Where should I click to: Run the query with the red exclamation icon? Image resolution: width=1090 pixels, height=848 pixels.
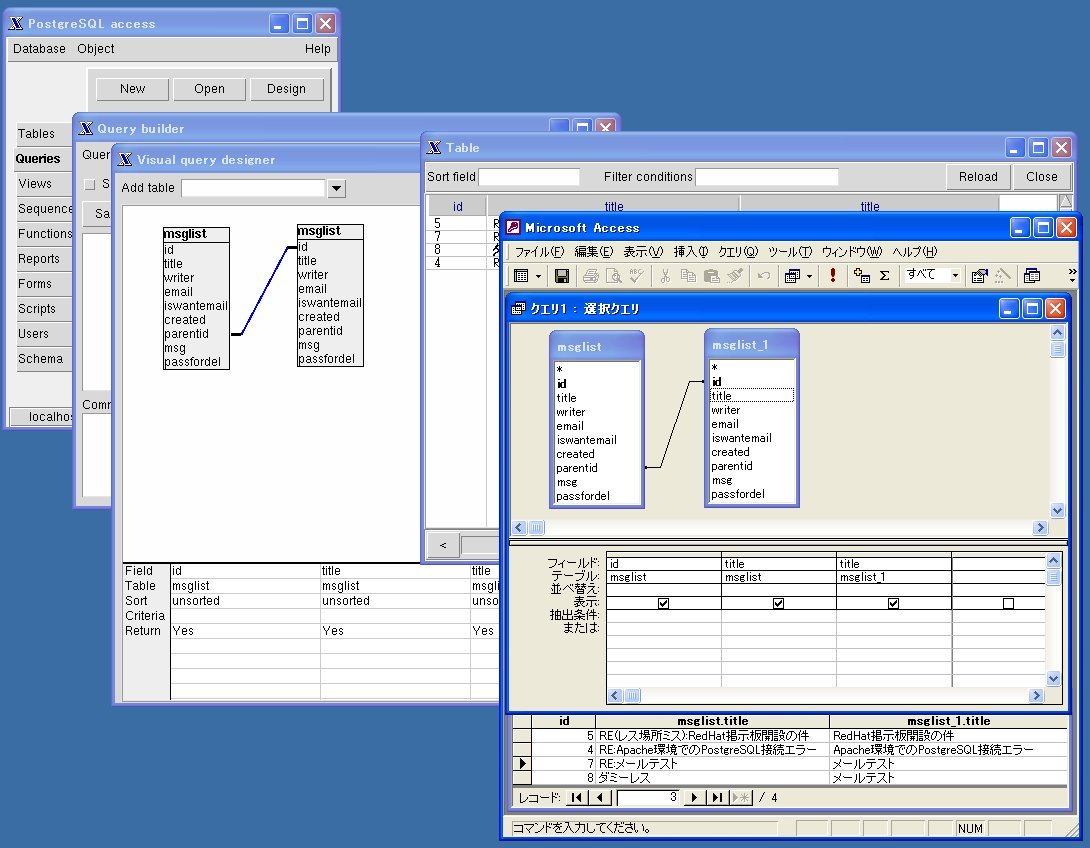(833, 275)
